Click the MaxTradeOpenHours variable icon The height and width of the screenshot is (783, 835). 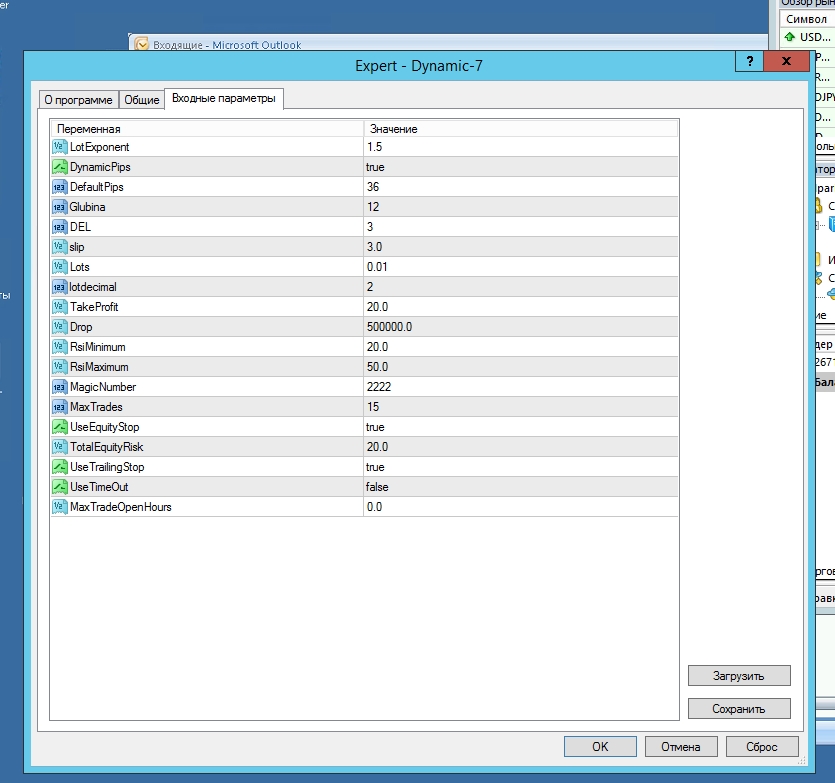point(59,507)
